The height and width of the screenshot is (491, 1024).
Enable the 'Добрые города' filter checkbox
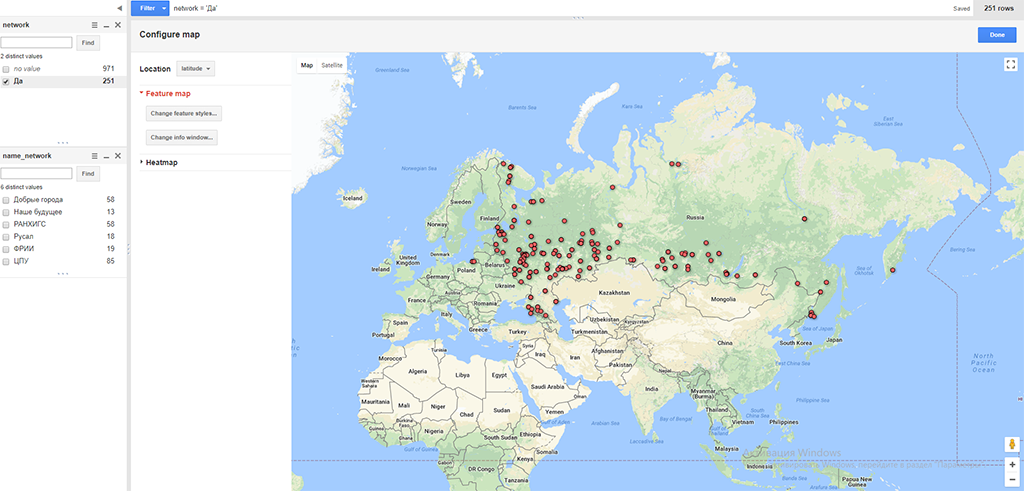pyautogui.click(x=6, y=200)
